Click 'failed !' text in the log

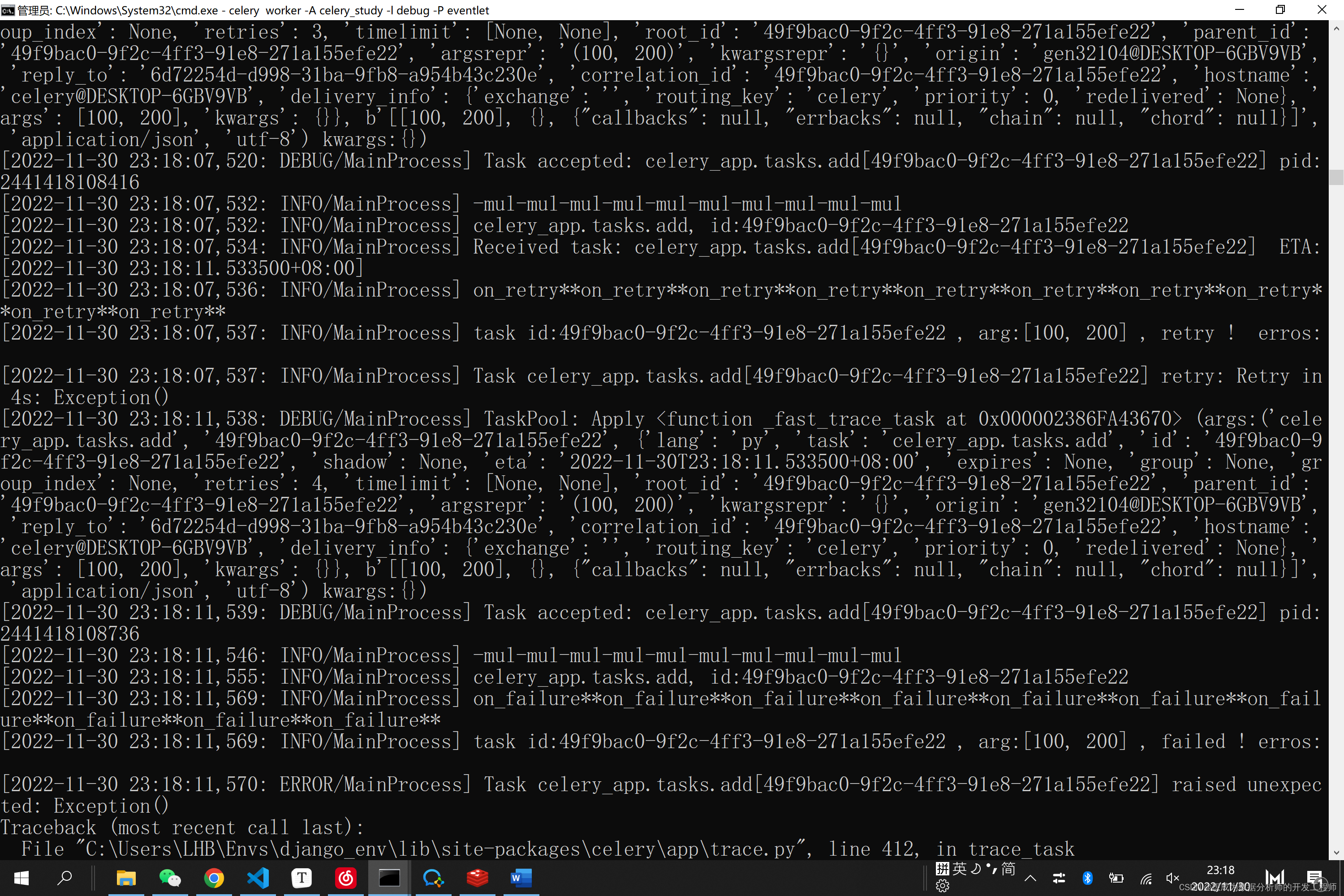coord(1203,742)
